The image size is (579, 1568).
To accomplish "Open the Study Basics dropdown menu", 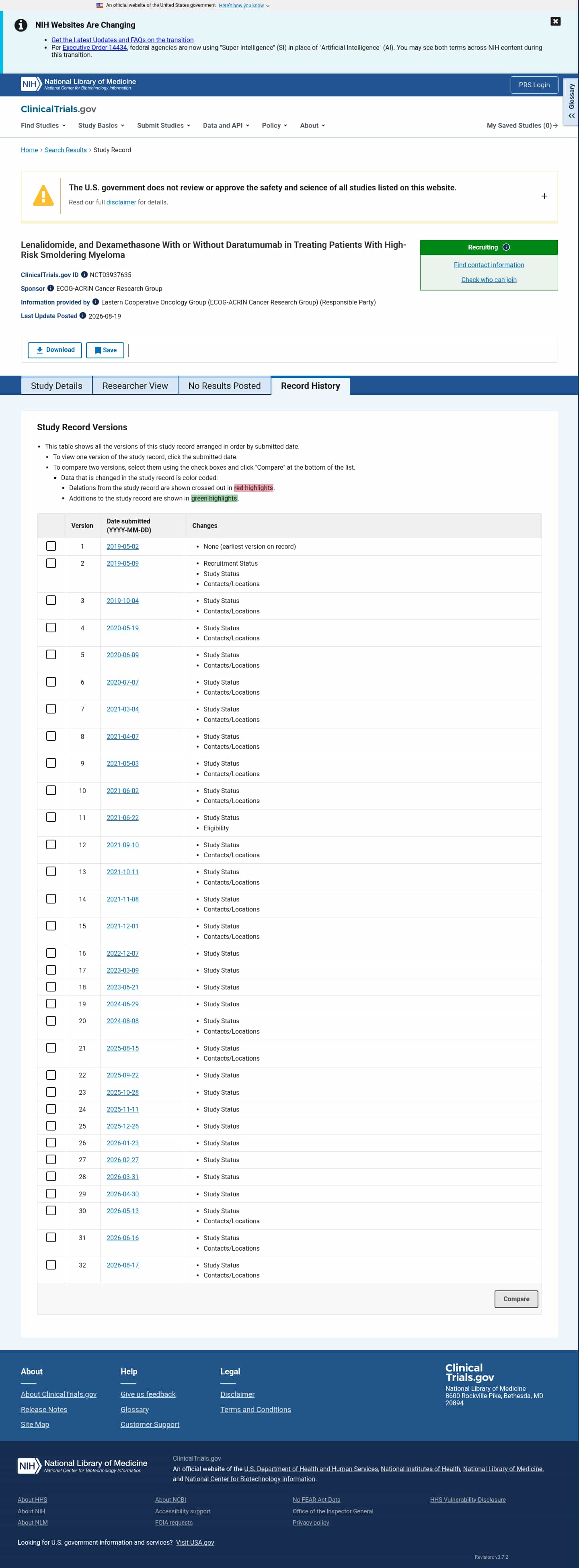I will [101, 125].
